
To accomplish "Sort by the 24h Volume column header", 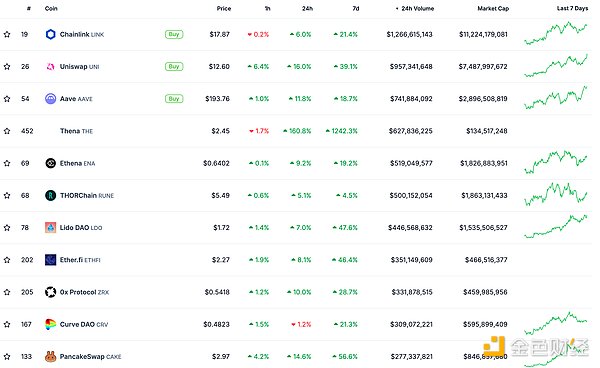I will tap(415, 8).
